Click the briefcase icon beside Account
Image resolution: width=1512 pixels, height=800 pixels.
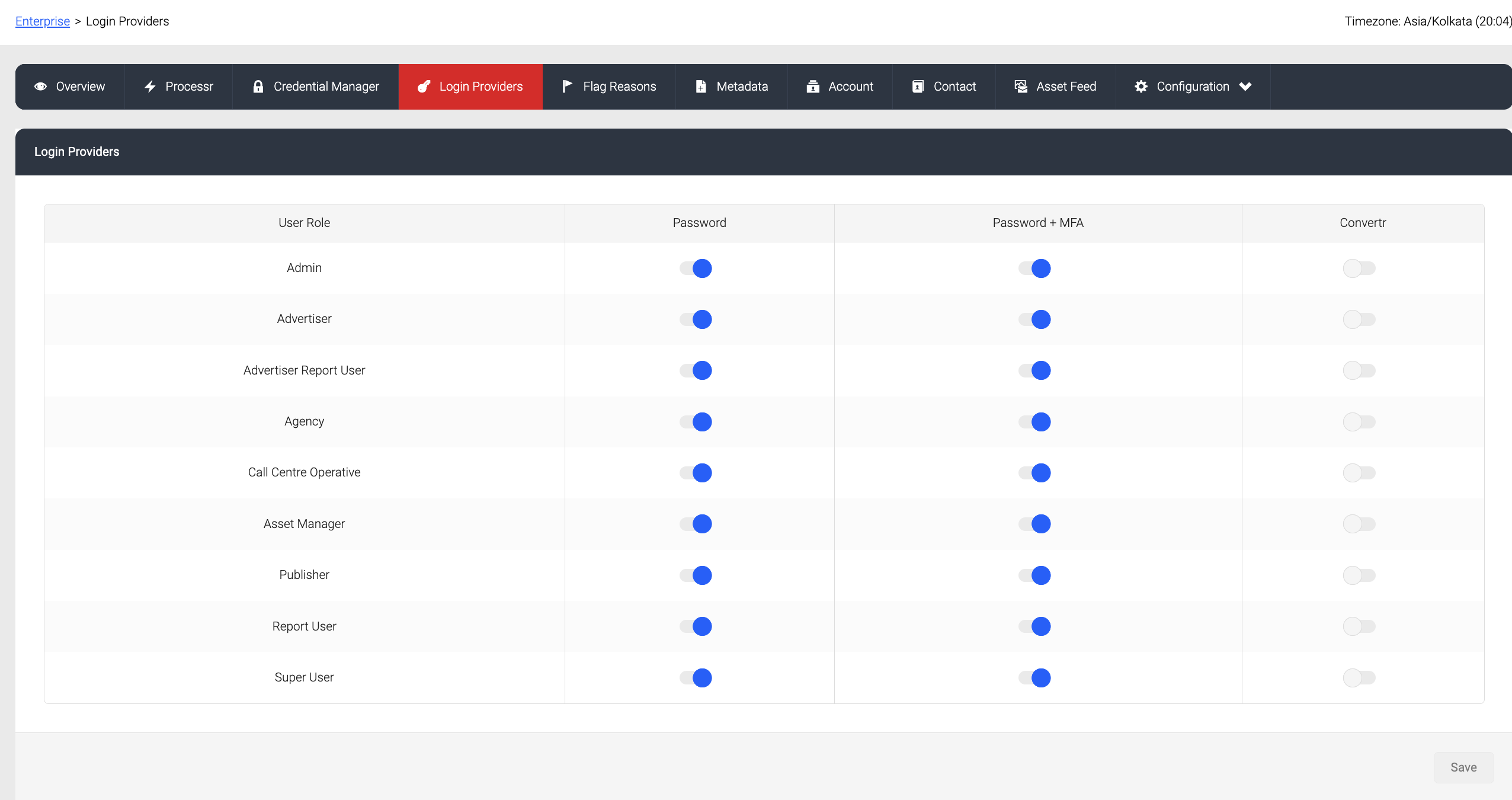click(x=813, y=87)
